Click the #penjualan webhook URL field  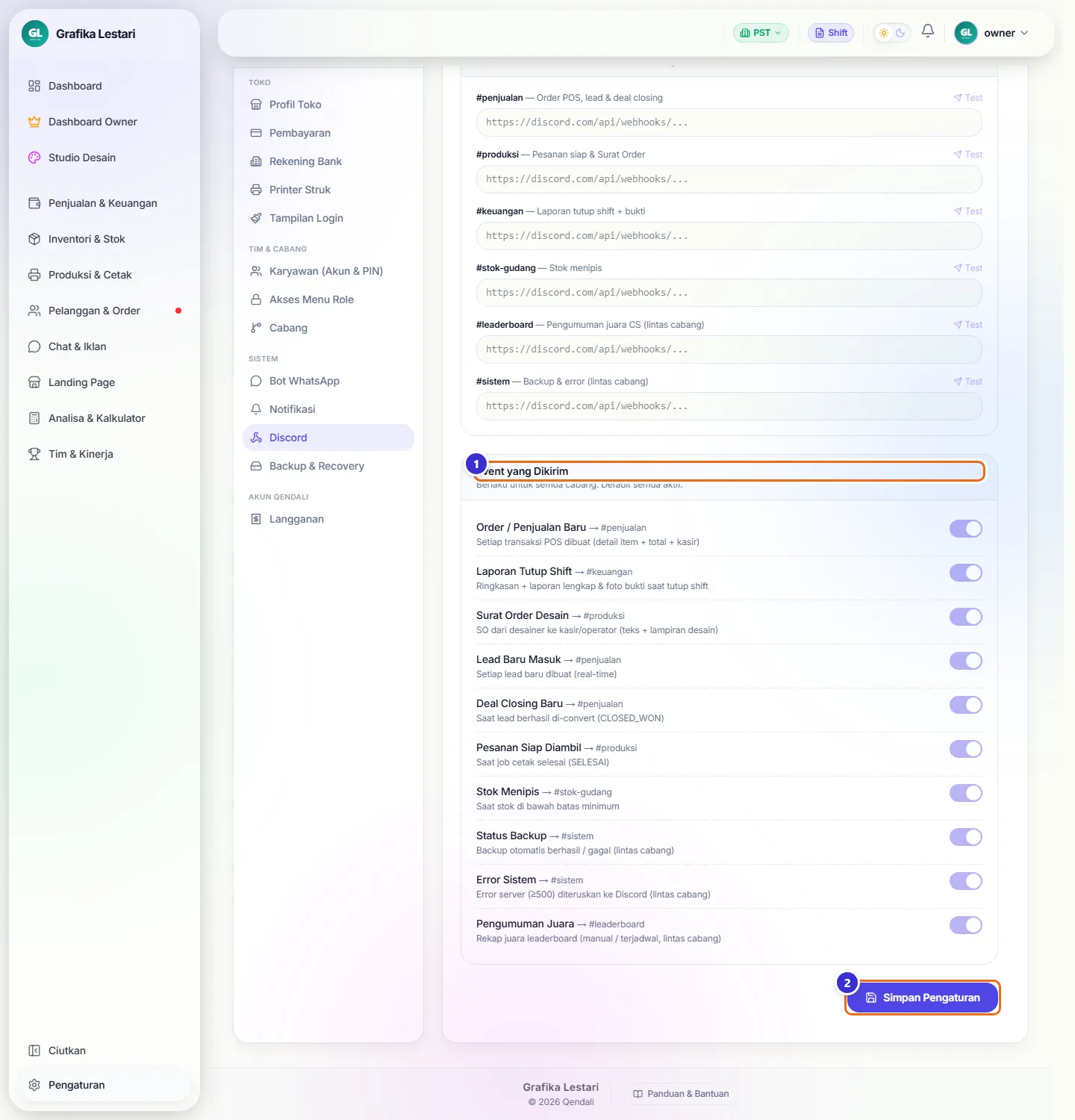coord(729,122)
